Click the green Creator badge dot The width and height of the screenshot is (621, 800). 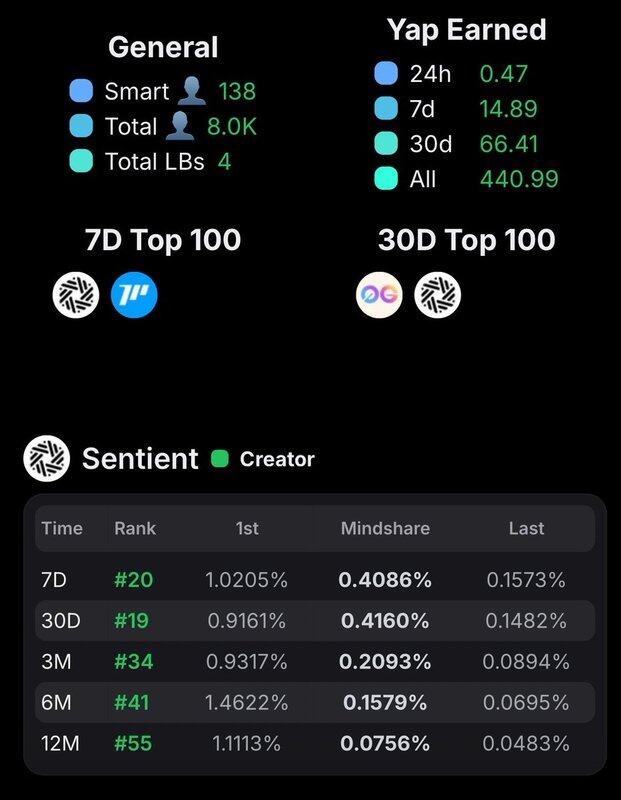(220, 459)
